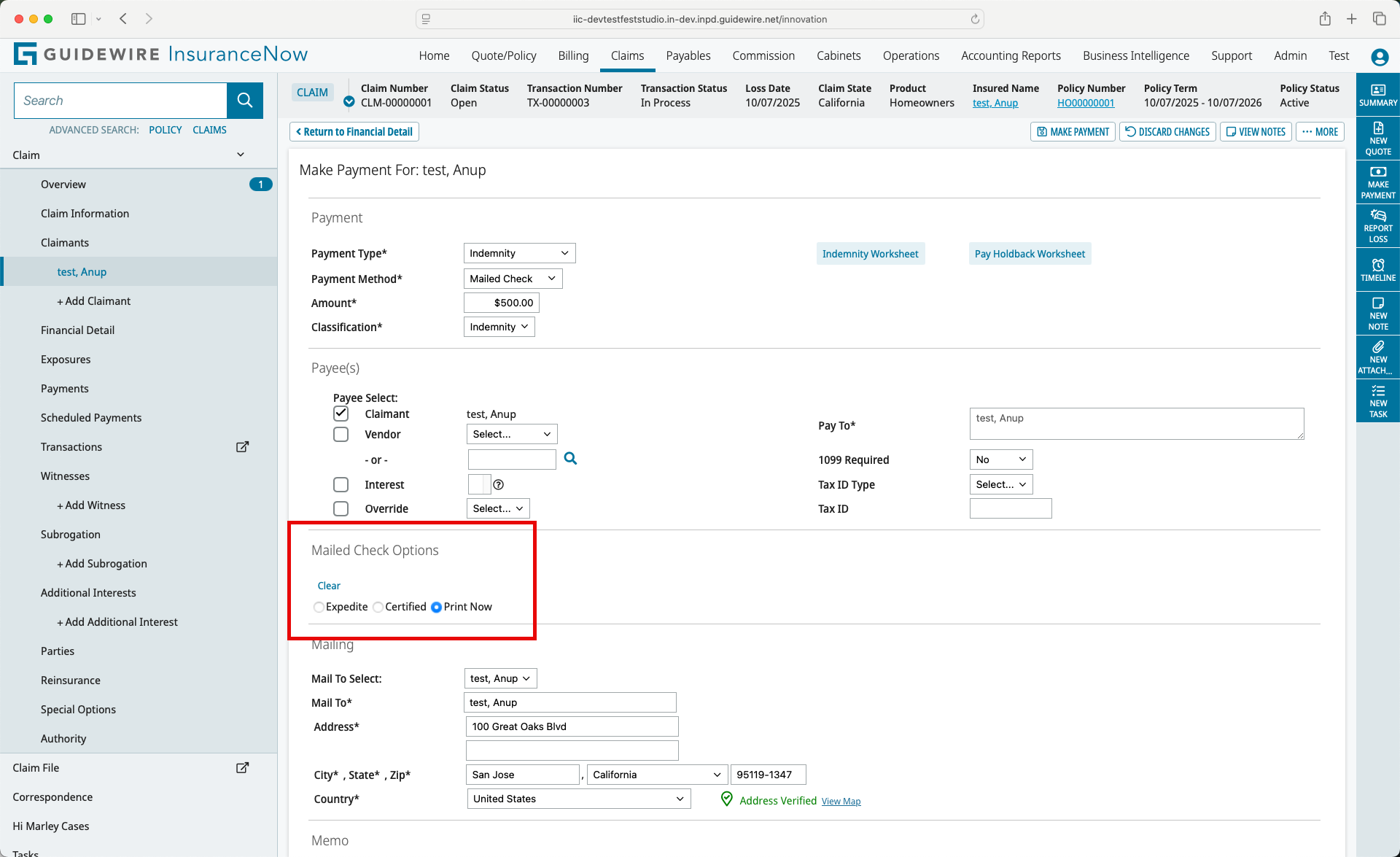Screen dimensions: 1400x857
Task: Click the Summary icon in the right sidebar
Action: pyautogui.click(x=1377, y=95)
